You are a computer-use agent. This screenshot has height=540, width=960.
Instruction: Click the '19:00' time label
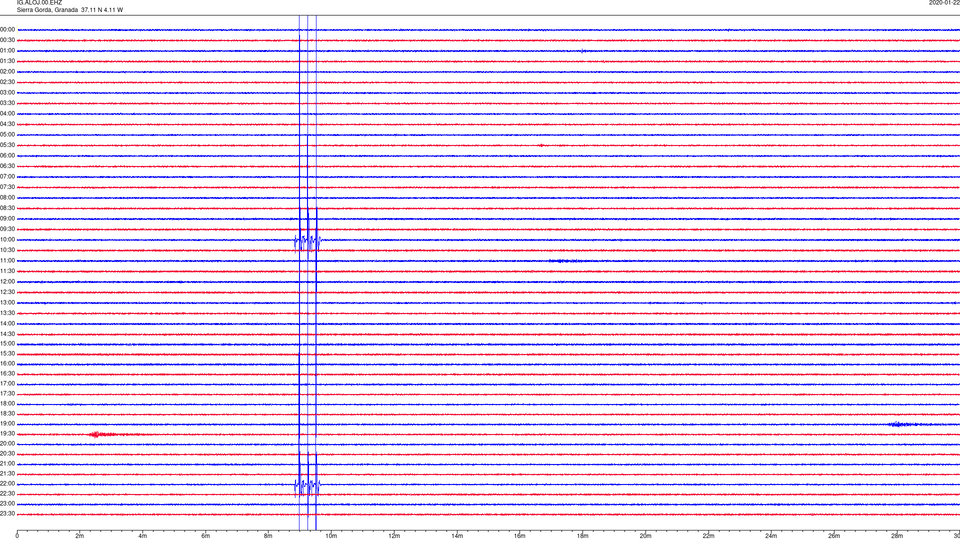[x=8, y=424]
